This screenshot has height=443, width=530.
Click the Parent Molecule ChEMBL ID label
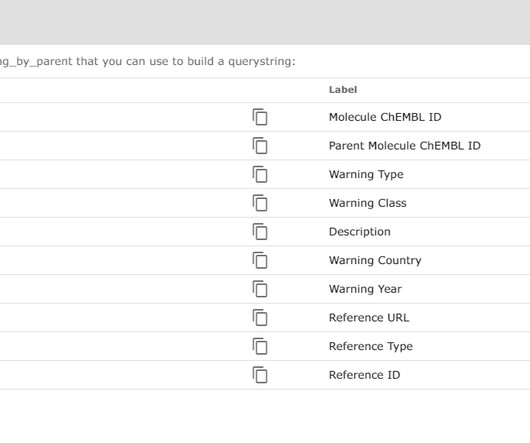tap(405, 146)
